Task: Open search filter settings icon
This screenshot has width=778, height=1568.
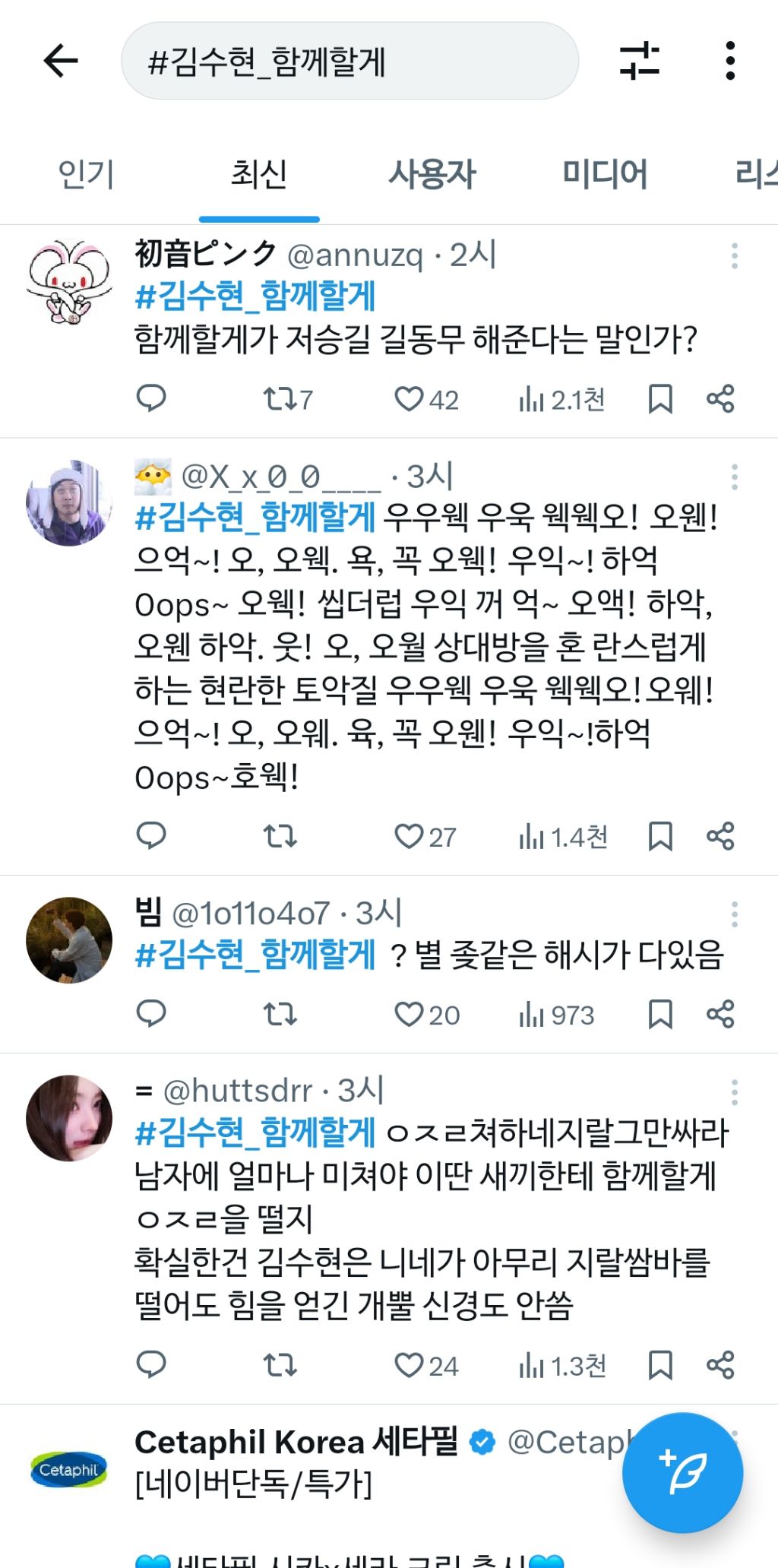Action: coord(639,61)
